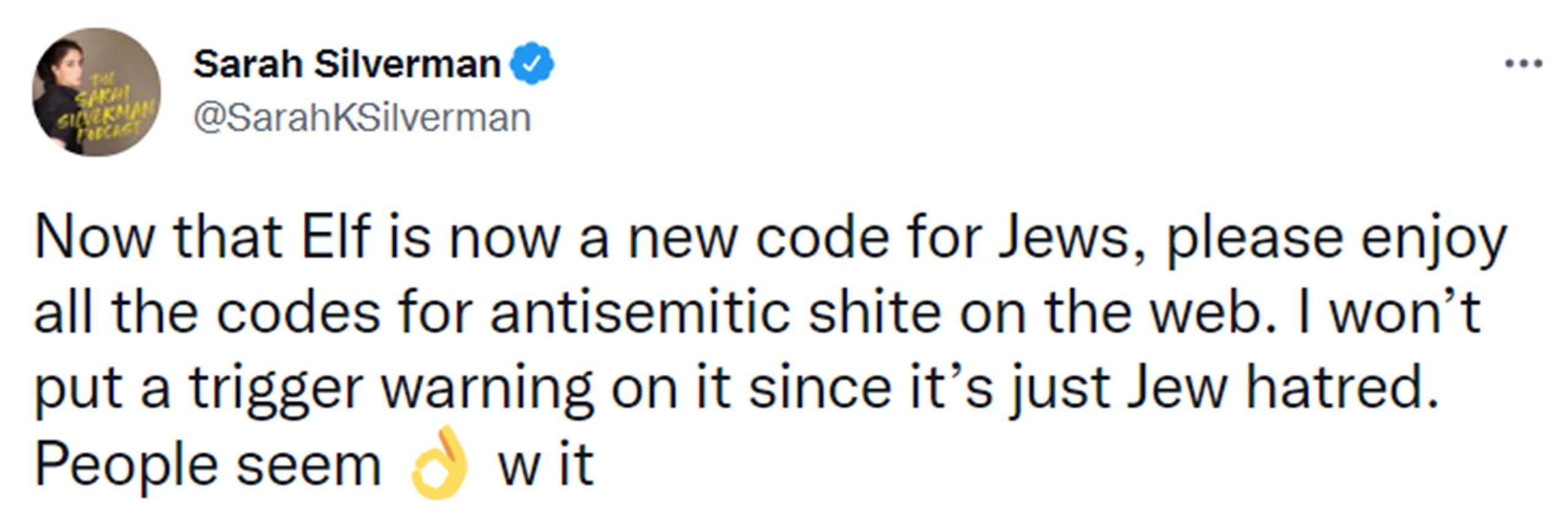Click the "w it" text after emoji
This screenshot has width=1568, height=513.
pos(545,465)
